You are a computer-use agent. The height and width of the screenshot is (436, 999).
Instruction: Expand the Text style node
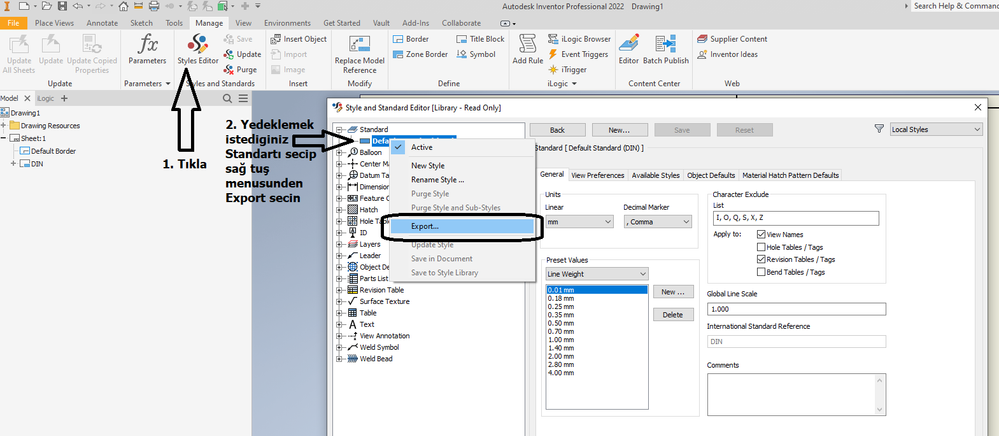339,324
